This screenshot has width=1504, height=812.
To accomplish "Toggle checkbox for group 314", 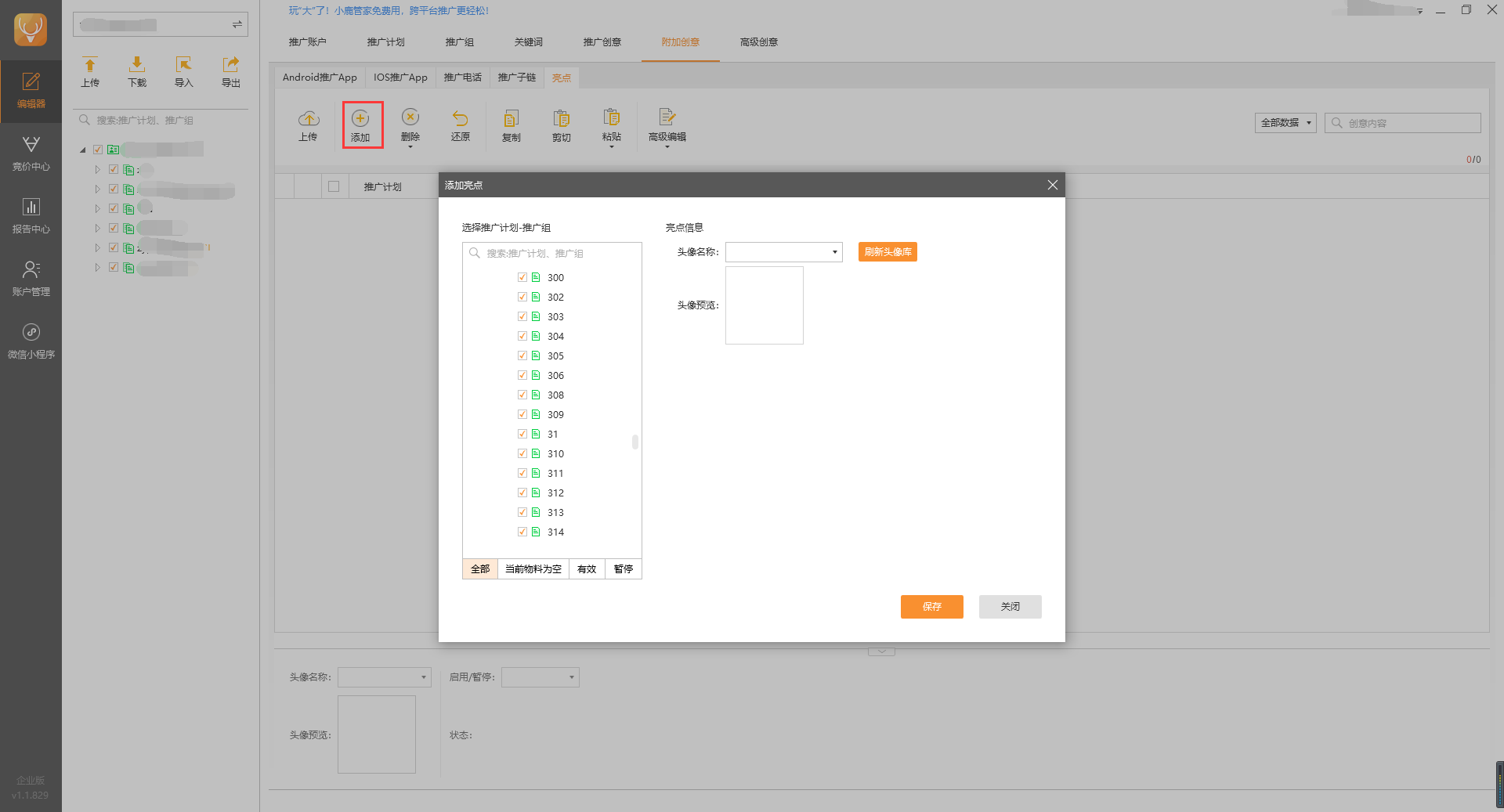I will click(x=522, y=532).
